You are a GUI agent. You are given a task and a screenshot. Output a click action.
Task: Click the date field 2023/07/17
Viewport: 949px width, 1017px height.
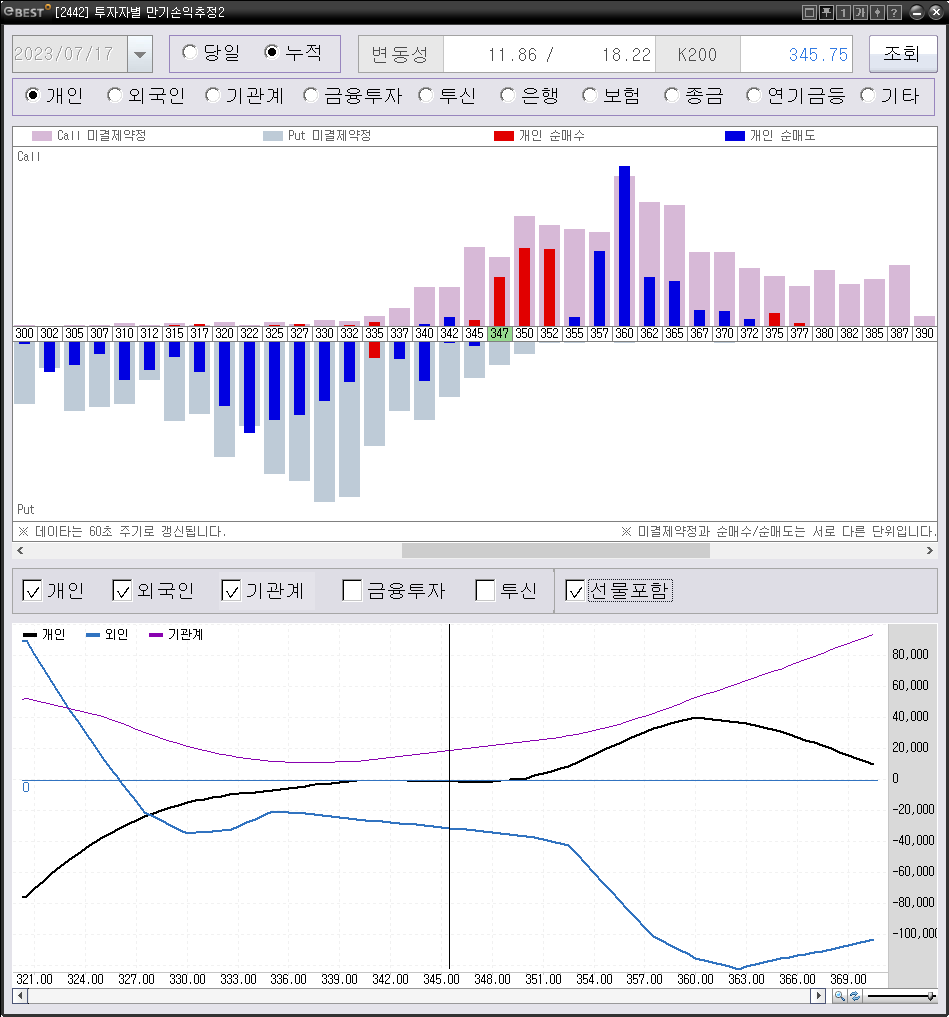click(x=70, y=54)
